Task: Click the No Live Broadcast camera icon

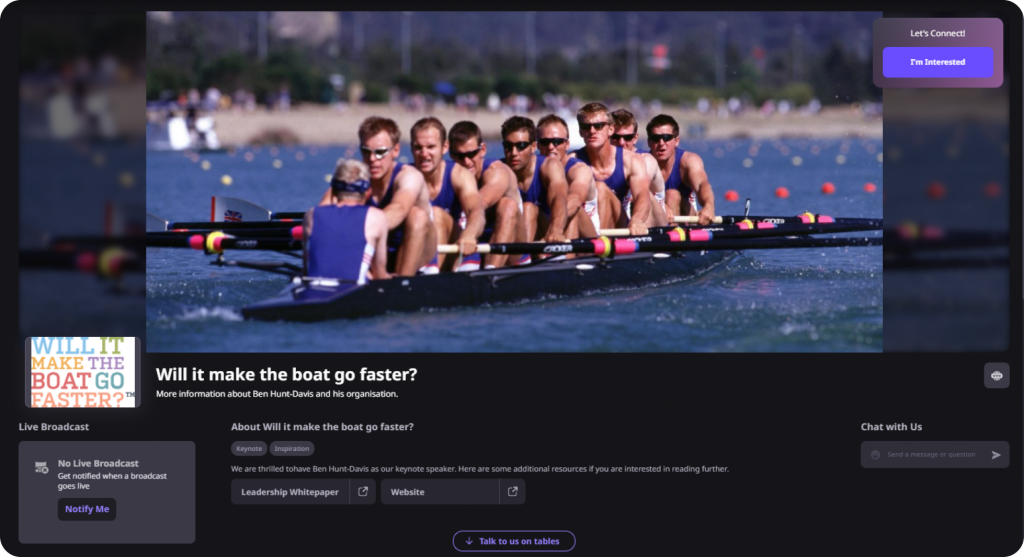Action: (x=41, y=468)
